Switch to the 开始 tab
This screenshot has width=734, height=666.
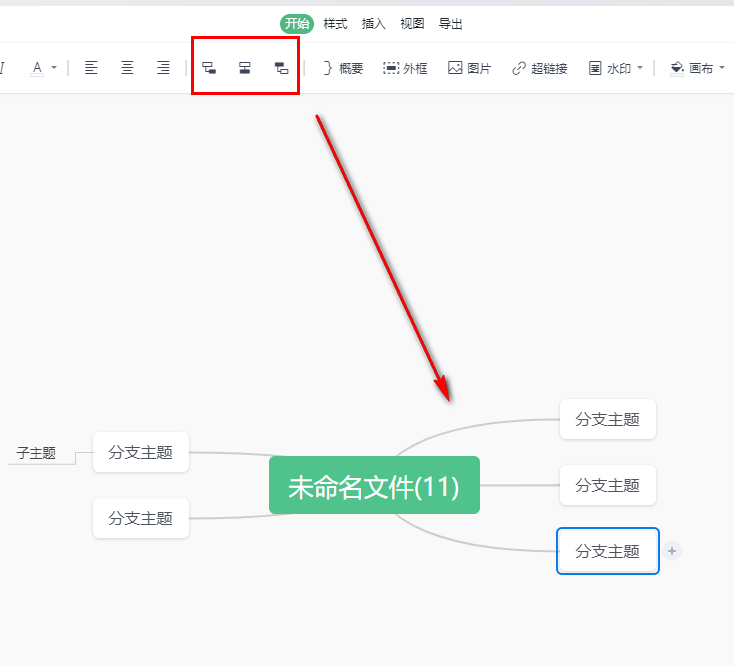pyautogui.click(x=297, y=23)
